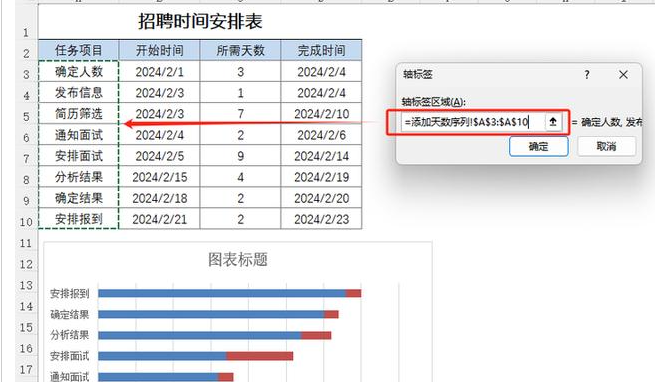The height and width of the screenshot is (382, 670).
Task: Click the collapse dialog range selector icon
Action: pos(553,122)
